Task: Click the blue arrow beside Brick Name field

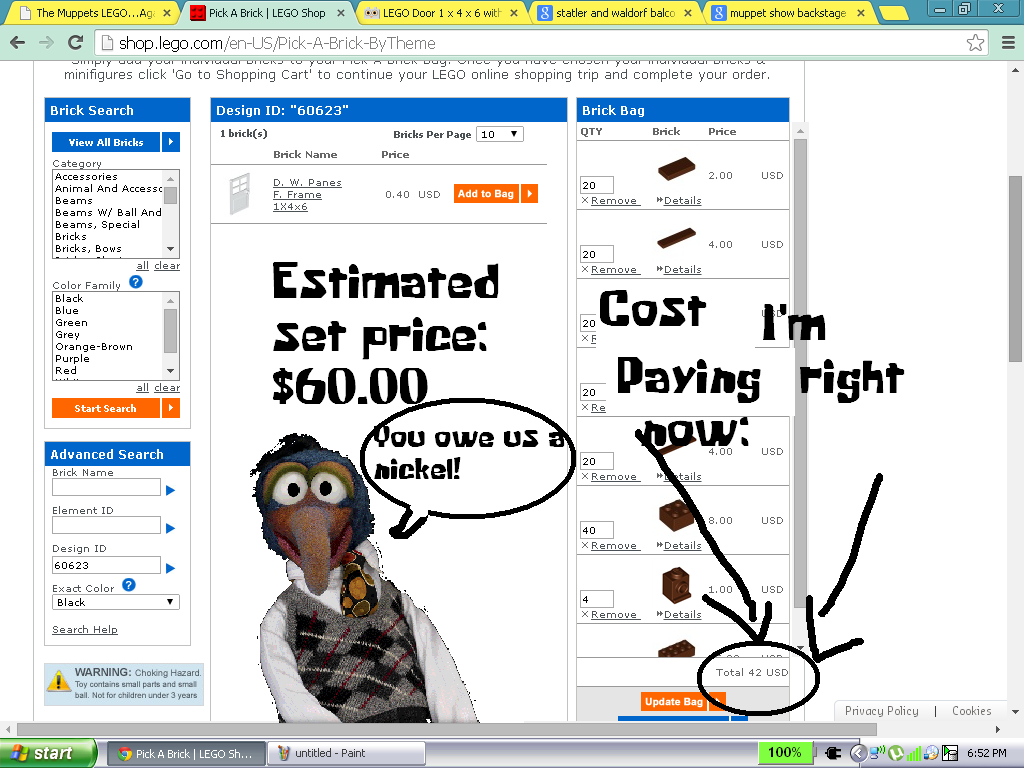Action: tap(170, 490)
